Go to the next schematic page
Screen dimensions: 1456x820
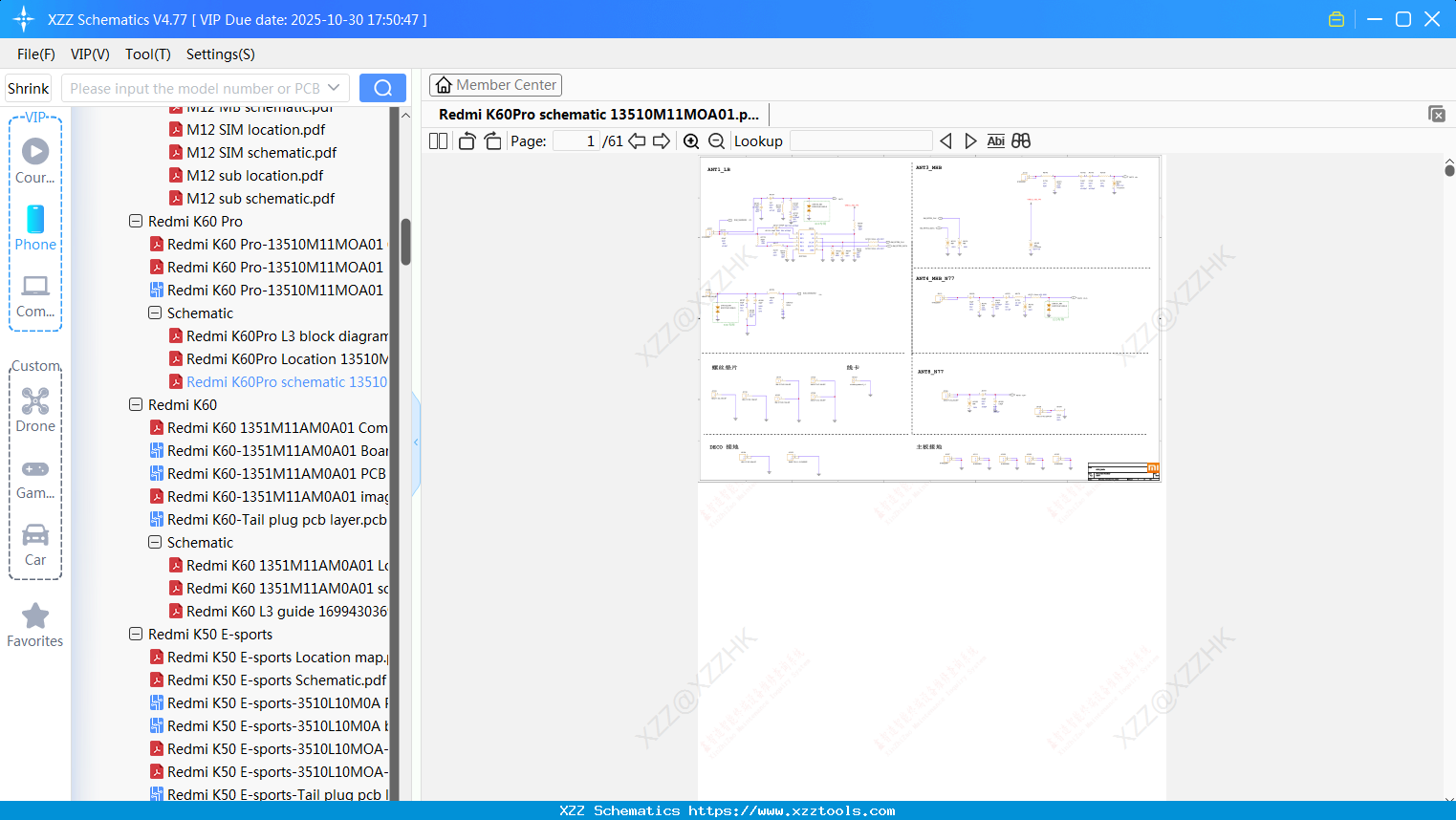(x=660, y=140)
